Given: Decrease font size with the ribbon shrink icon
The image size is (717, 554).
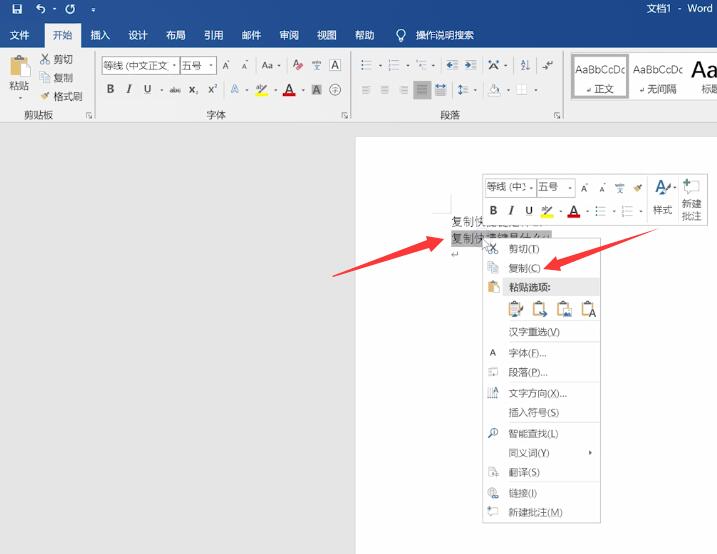Looking at the screenshot, I should (245, 65).
